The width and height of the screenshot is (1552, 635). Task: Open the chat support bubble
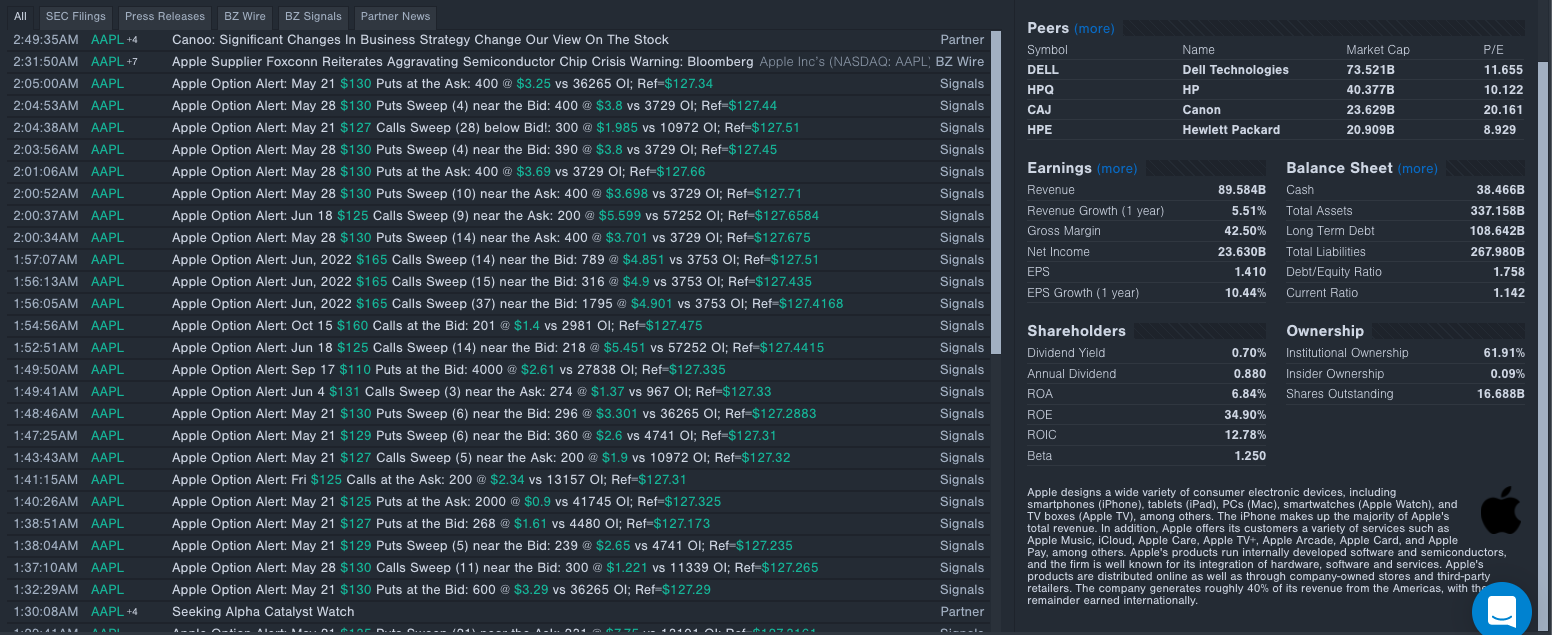point(1501,610)
